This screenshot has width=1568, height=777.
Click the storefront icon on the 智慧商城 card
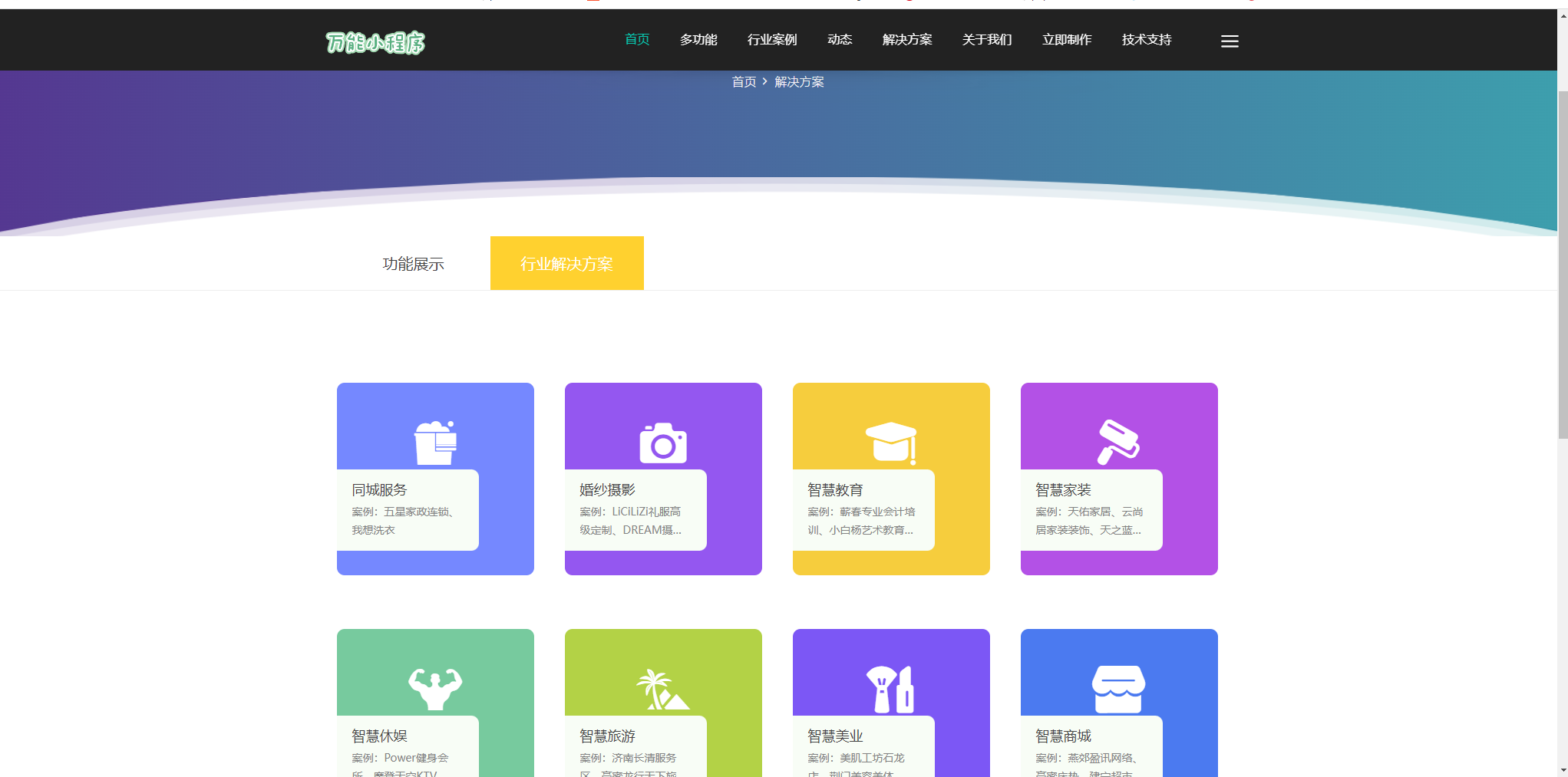(x=1118, y=689)
